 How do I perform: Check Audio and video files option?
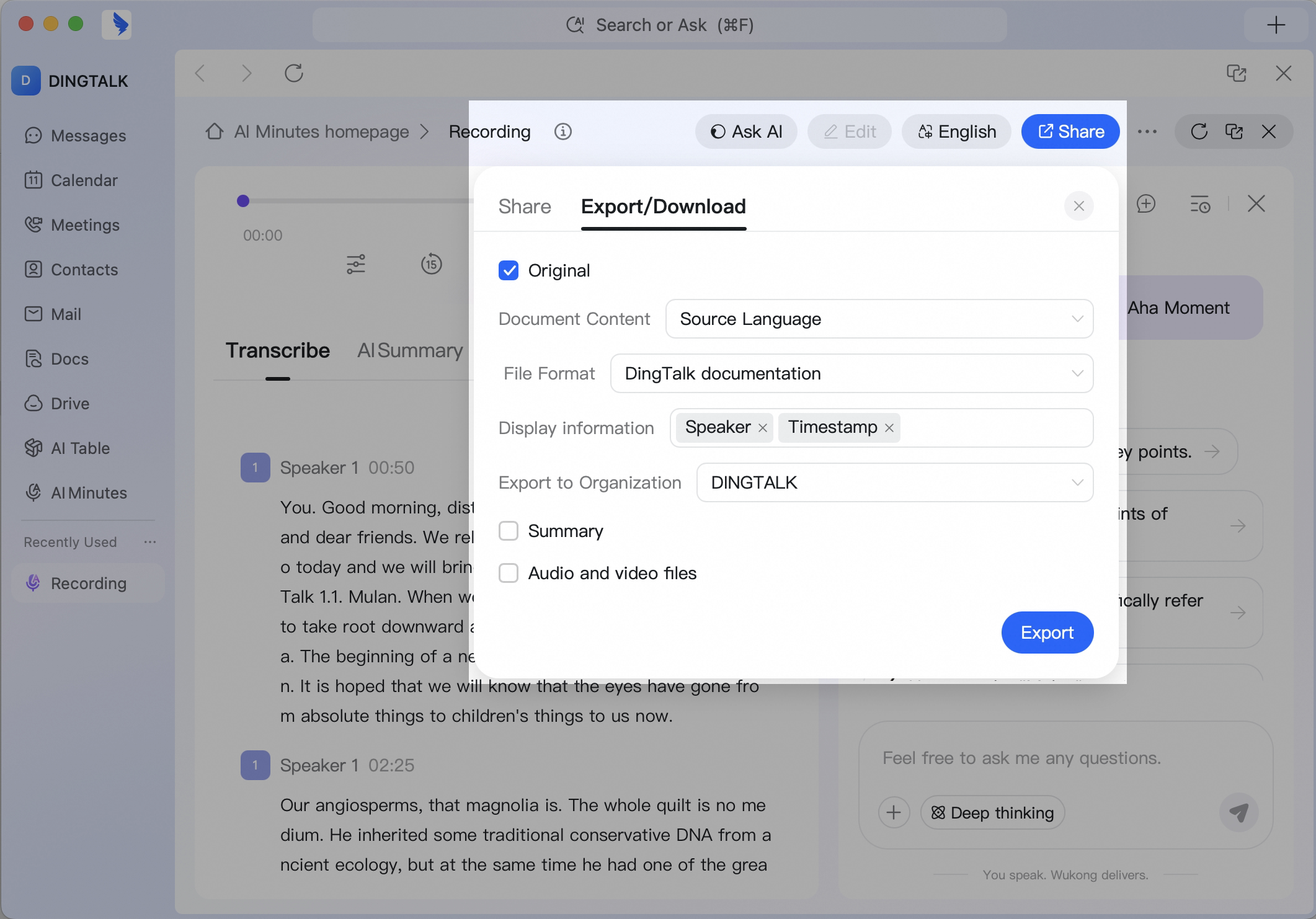click(509, 573)
